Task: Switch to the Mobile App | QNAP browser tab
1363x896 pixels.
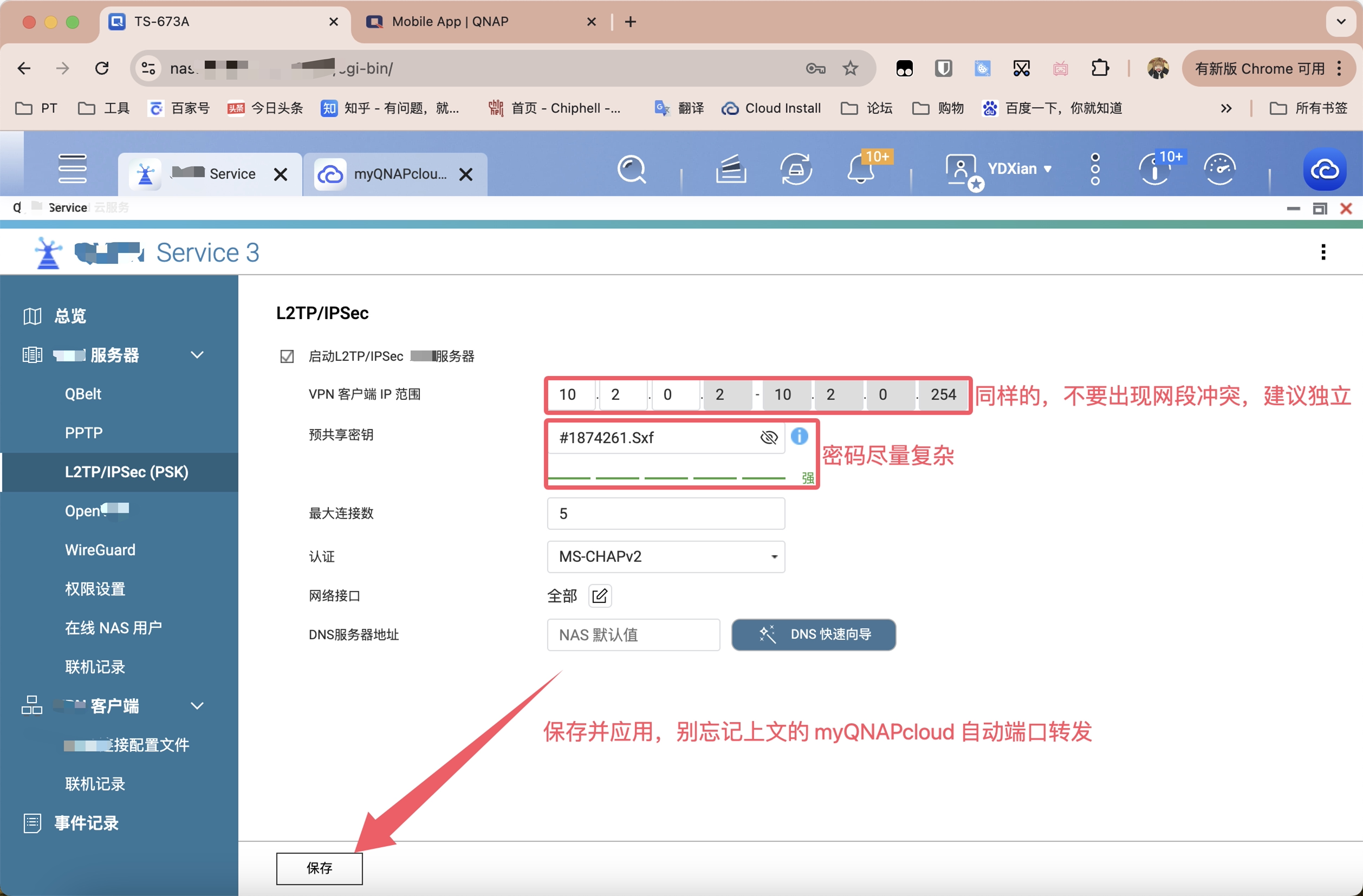Action: tap(480, 22)
